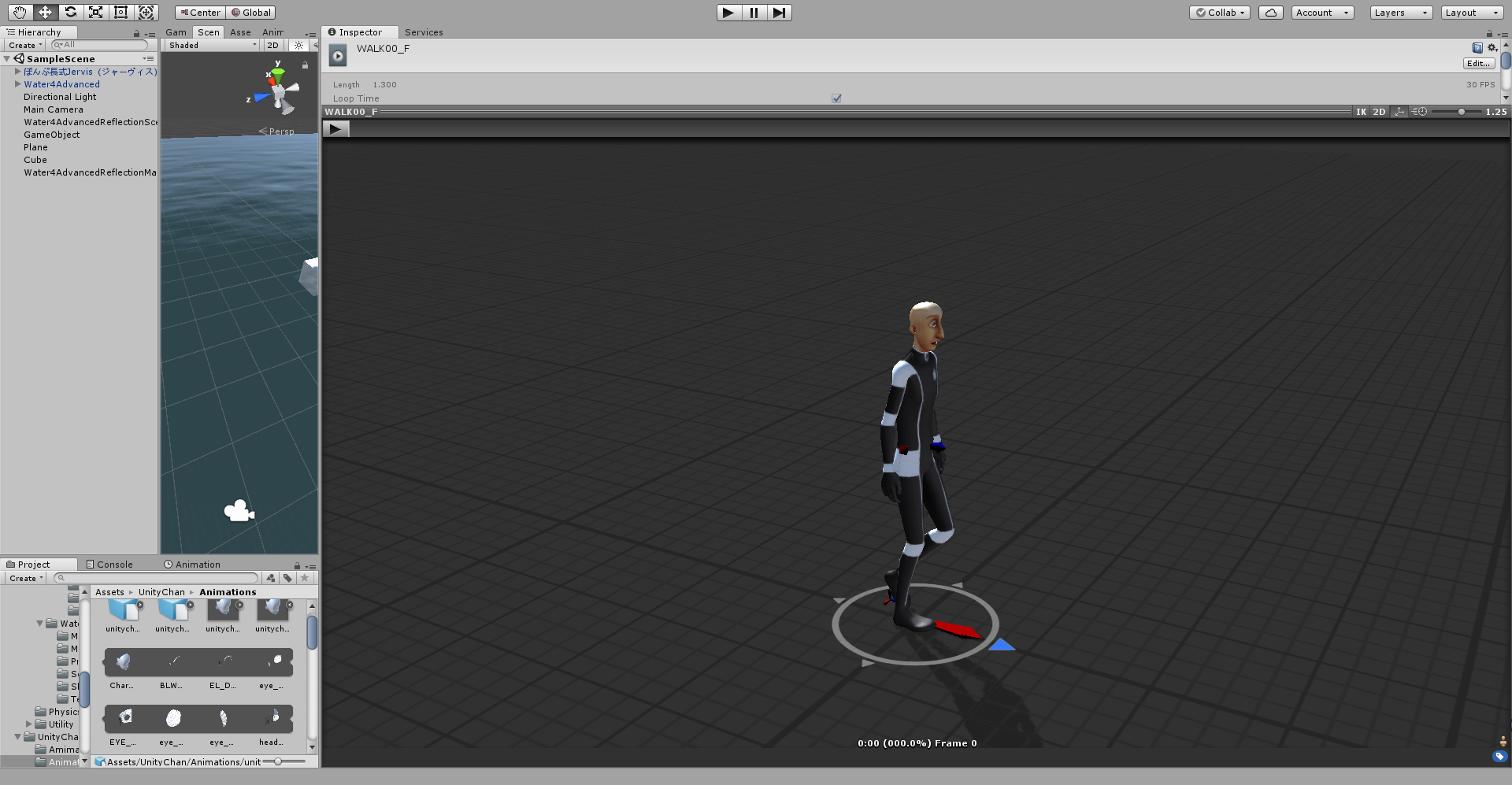Viewport: 1512px width, 785px height.
Task: Lock the Hierarchy panel
Action: [x=136, y=34]
